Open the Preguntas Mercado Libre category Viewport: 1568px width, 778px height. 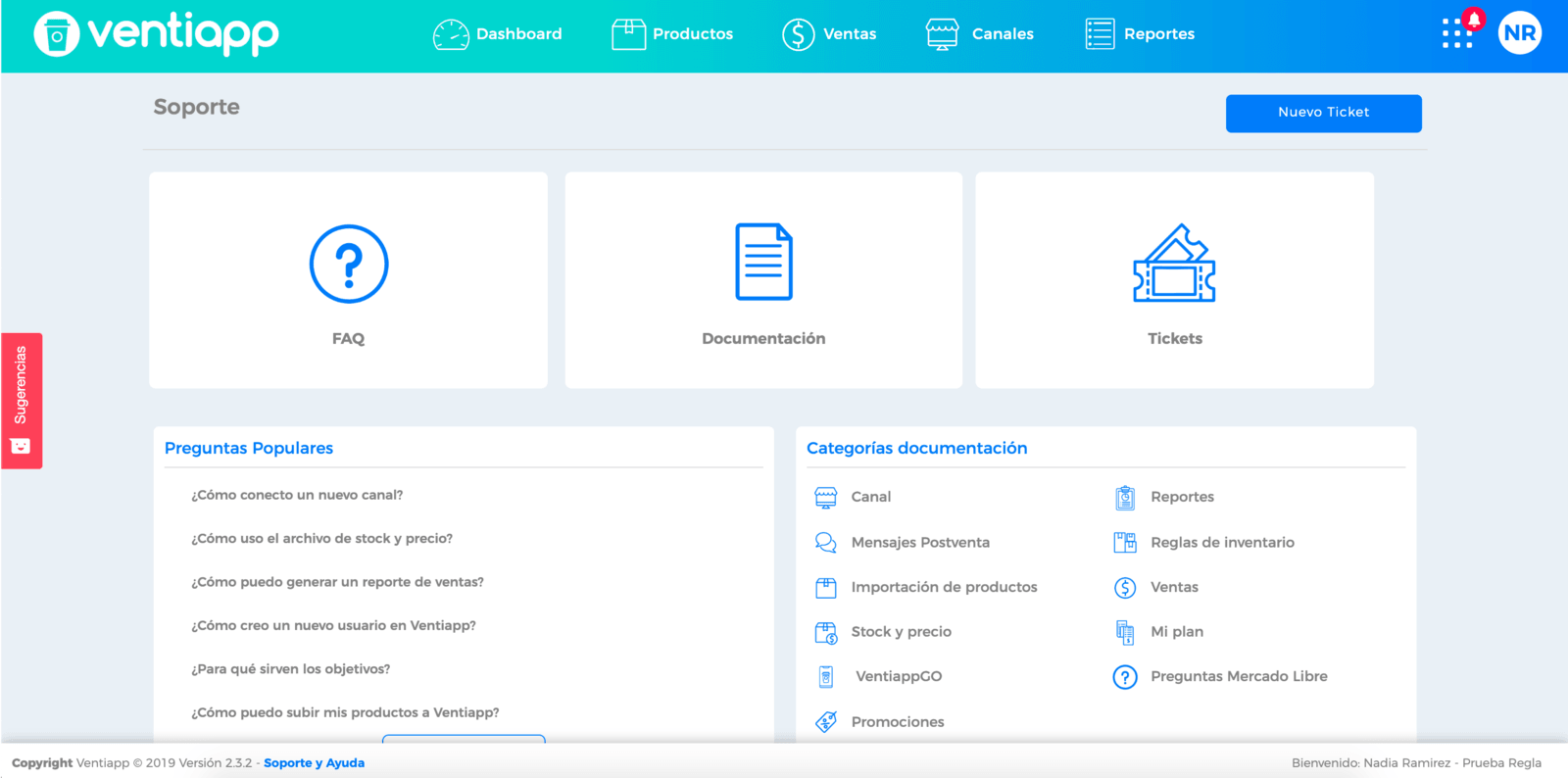[x=1239, y=677]
